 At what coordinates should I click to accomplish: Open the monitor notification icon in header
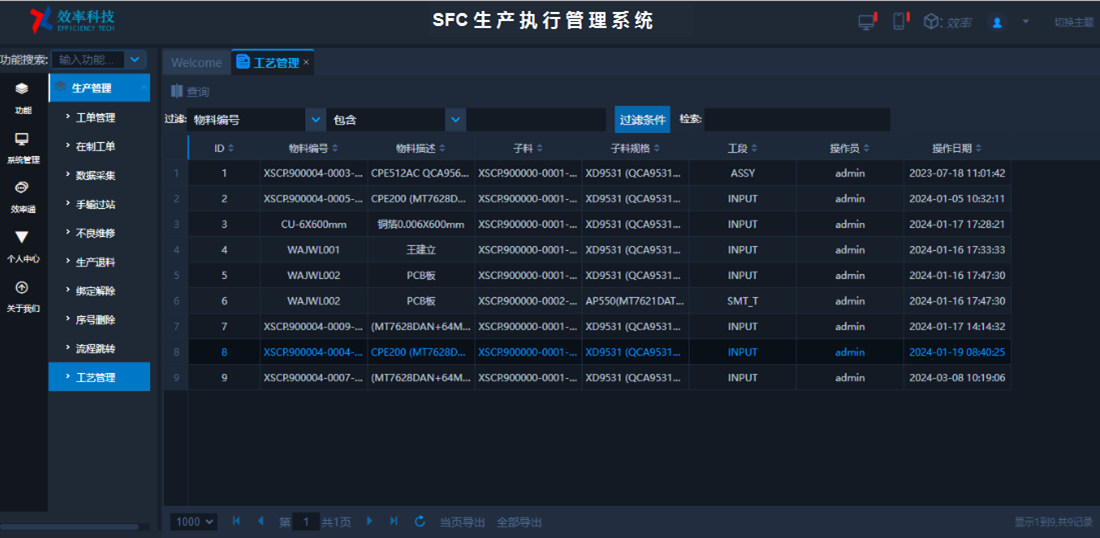tap(867, 22)
